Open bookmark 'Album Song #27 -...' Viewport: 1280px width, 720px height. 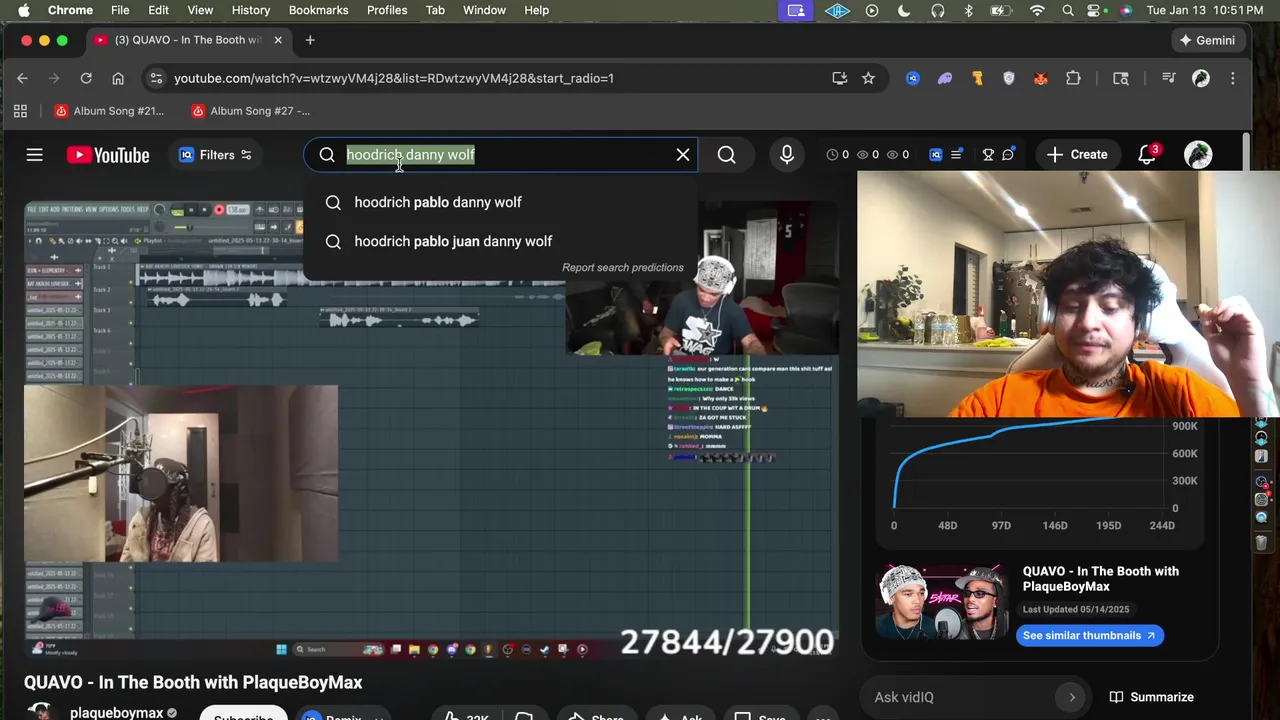click(x=250, y=111)
